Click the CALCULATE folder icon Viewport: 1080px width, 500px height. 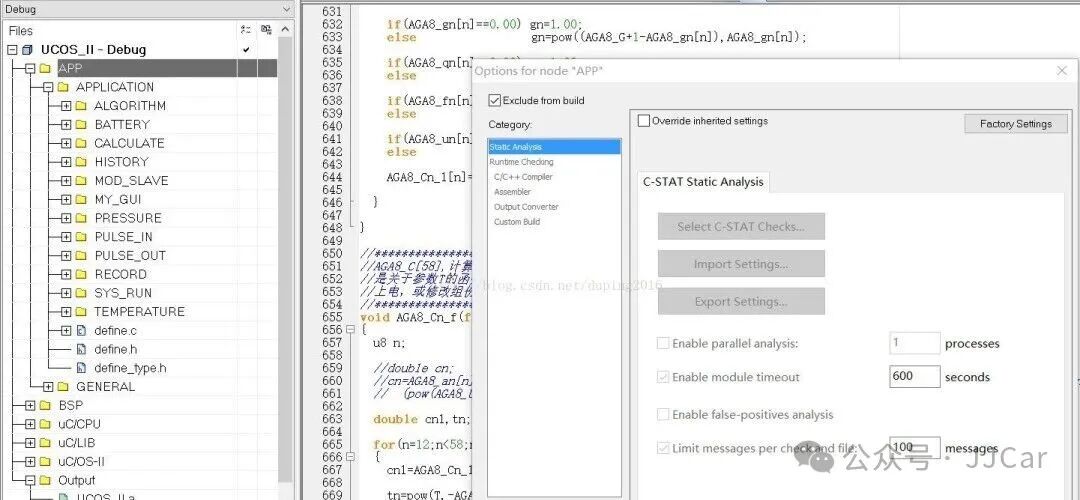[81, 143]
